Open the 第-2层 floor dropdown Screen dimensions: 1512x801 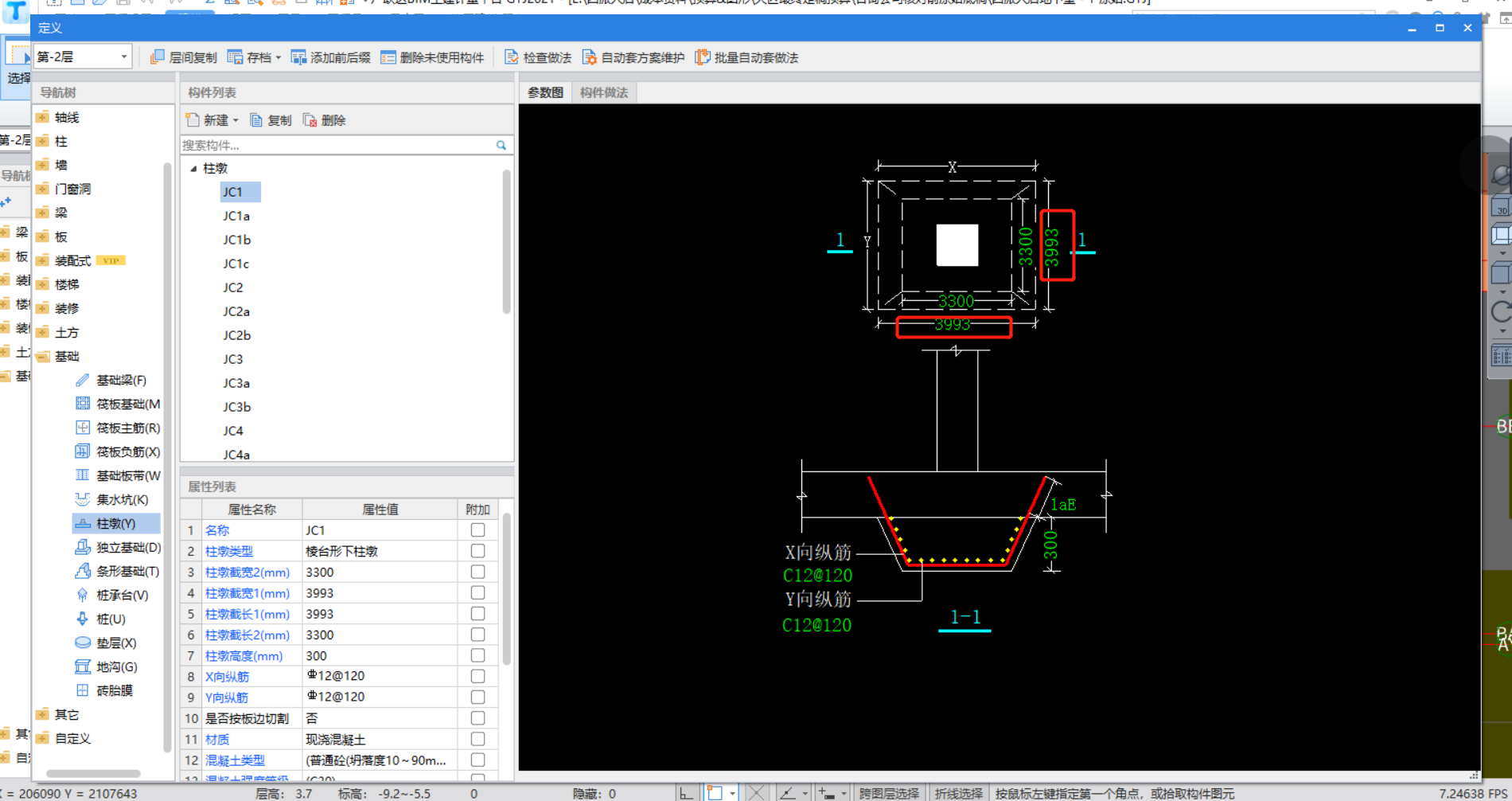point(123,57)
